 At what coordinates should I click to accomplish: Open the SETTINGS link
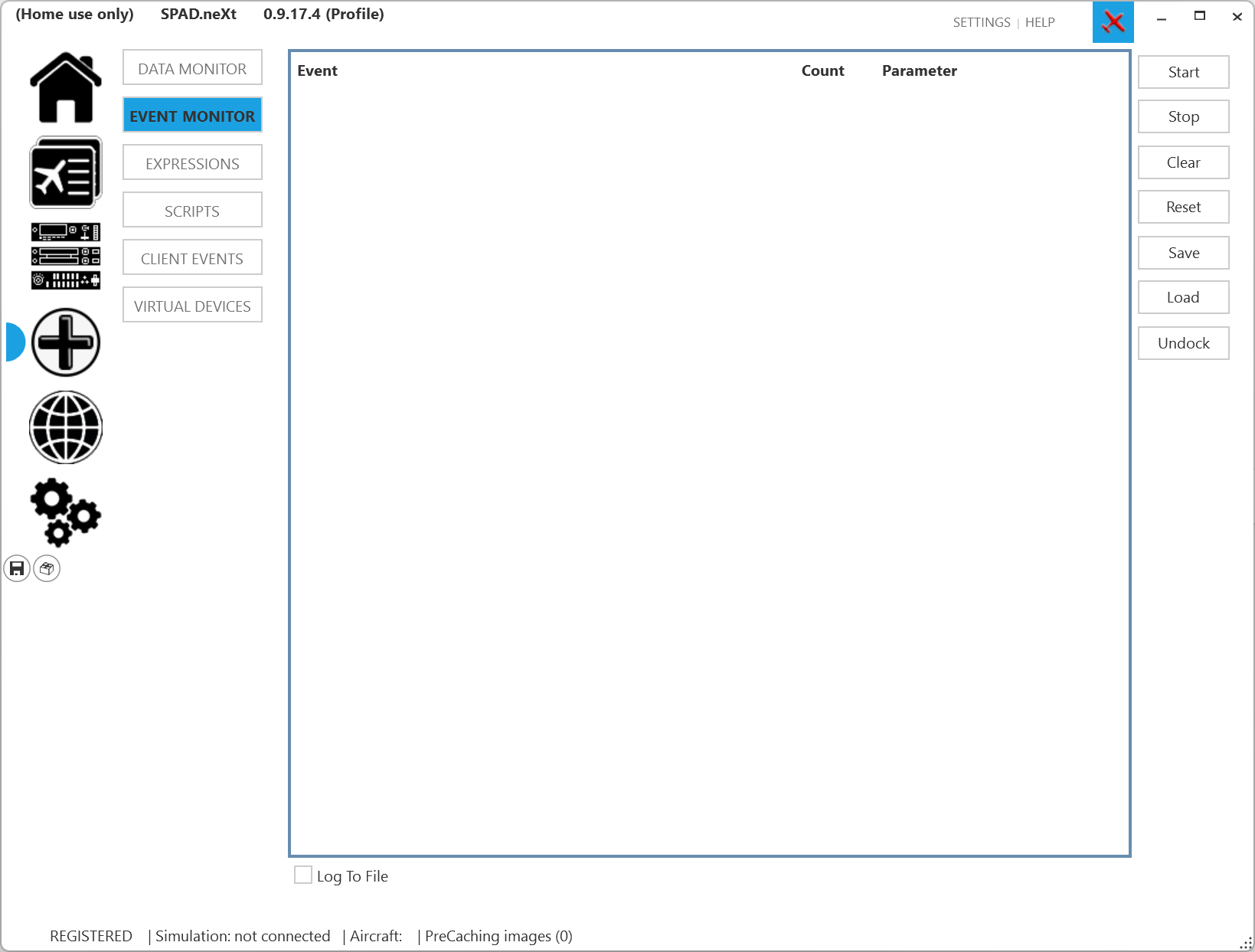tap(982, 22)
